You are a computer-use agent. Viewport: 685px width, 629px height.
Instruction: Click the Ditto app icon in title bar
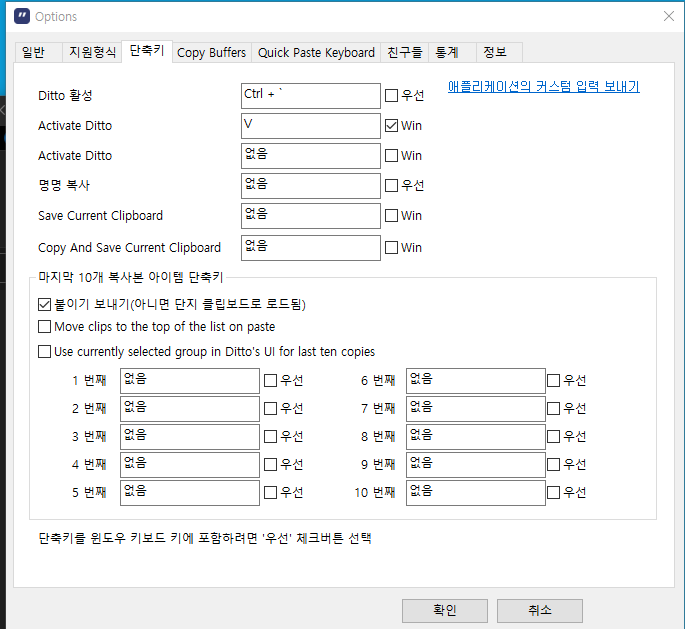pos(22,17)
